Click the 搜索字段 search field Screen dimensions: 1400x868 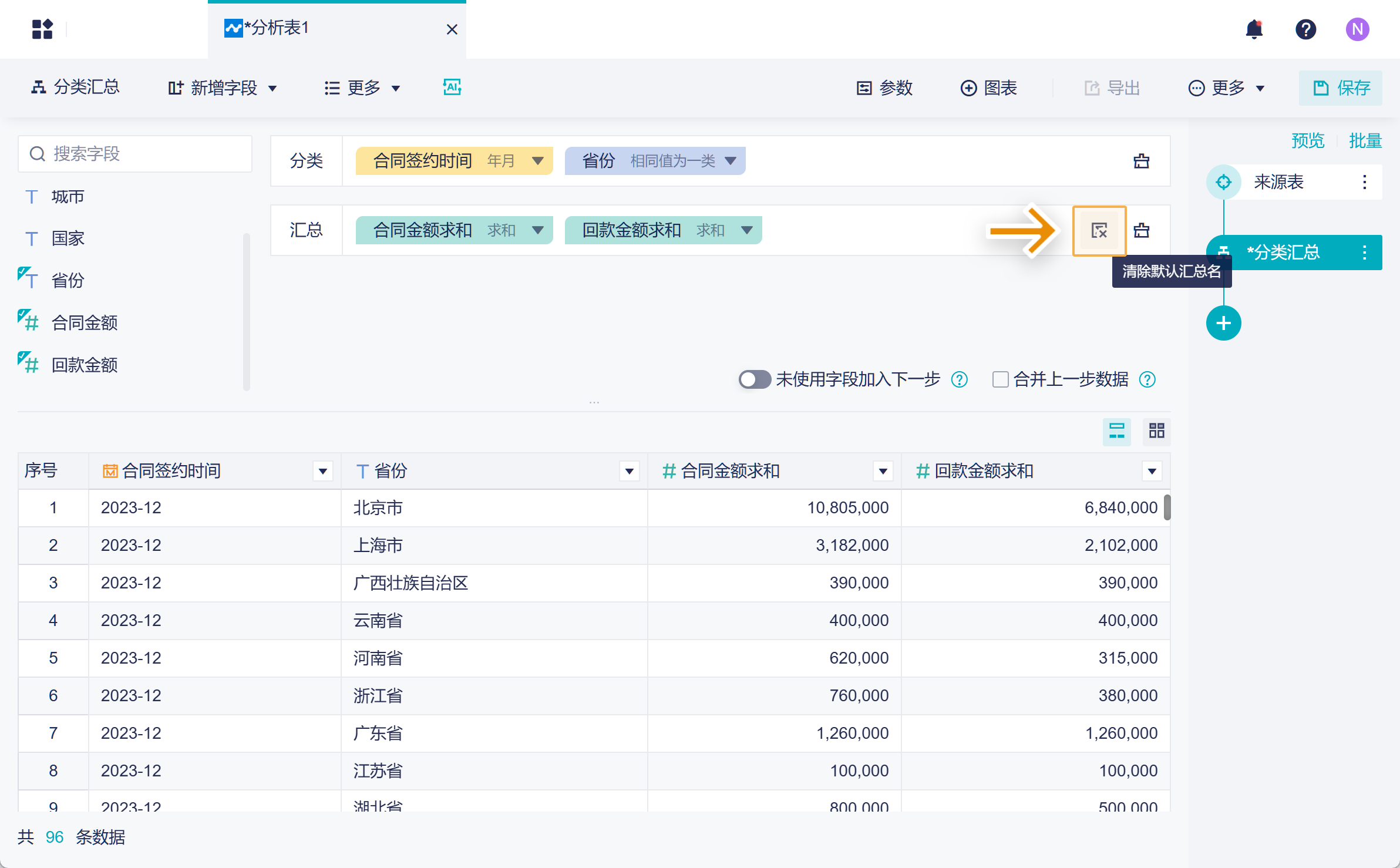(x=135, y=154)
